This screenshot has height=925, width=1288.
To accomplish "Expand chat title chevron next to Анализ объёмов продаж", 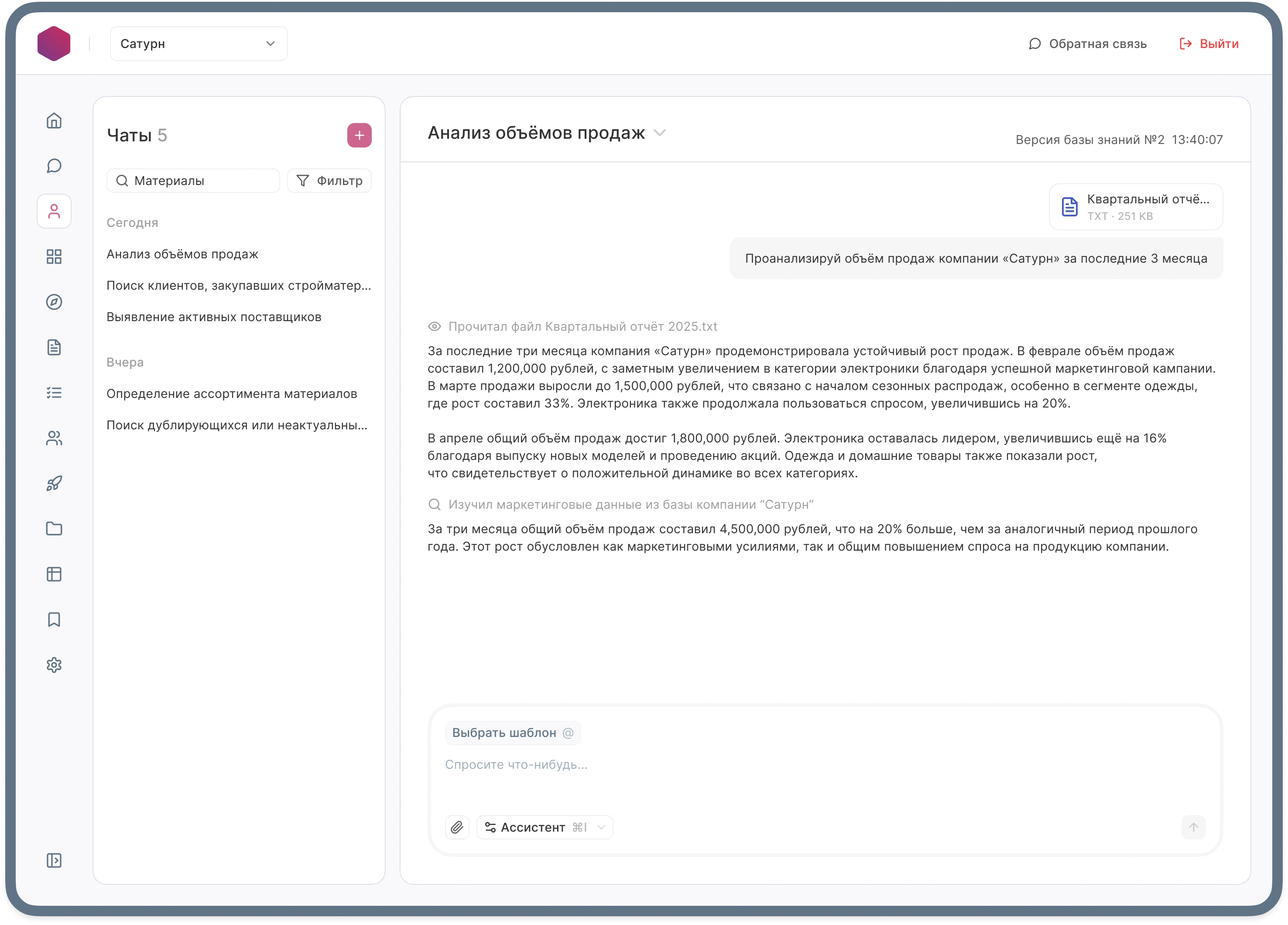I will [659, 133].
